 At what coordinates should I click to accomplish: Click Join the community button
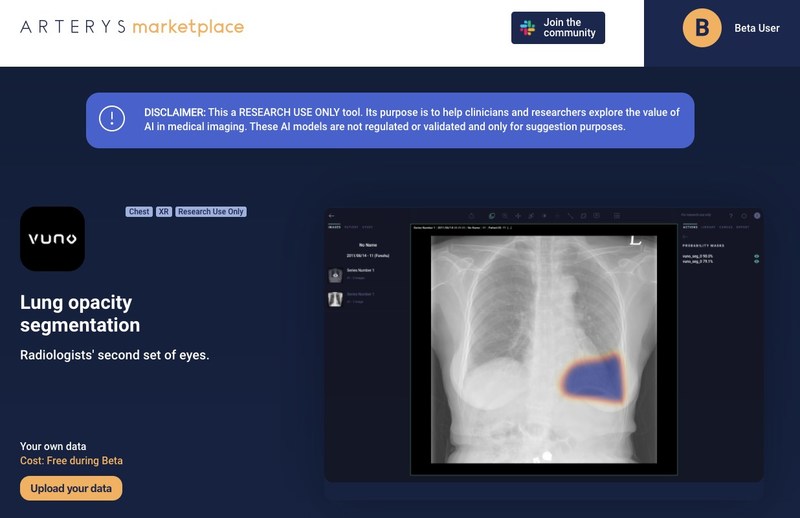point(558,28)
